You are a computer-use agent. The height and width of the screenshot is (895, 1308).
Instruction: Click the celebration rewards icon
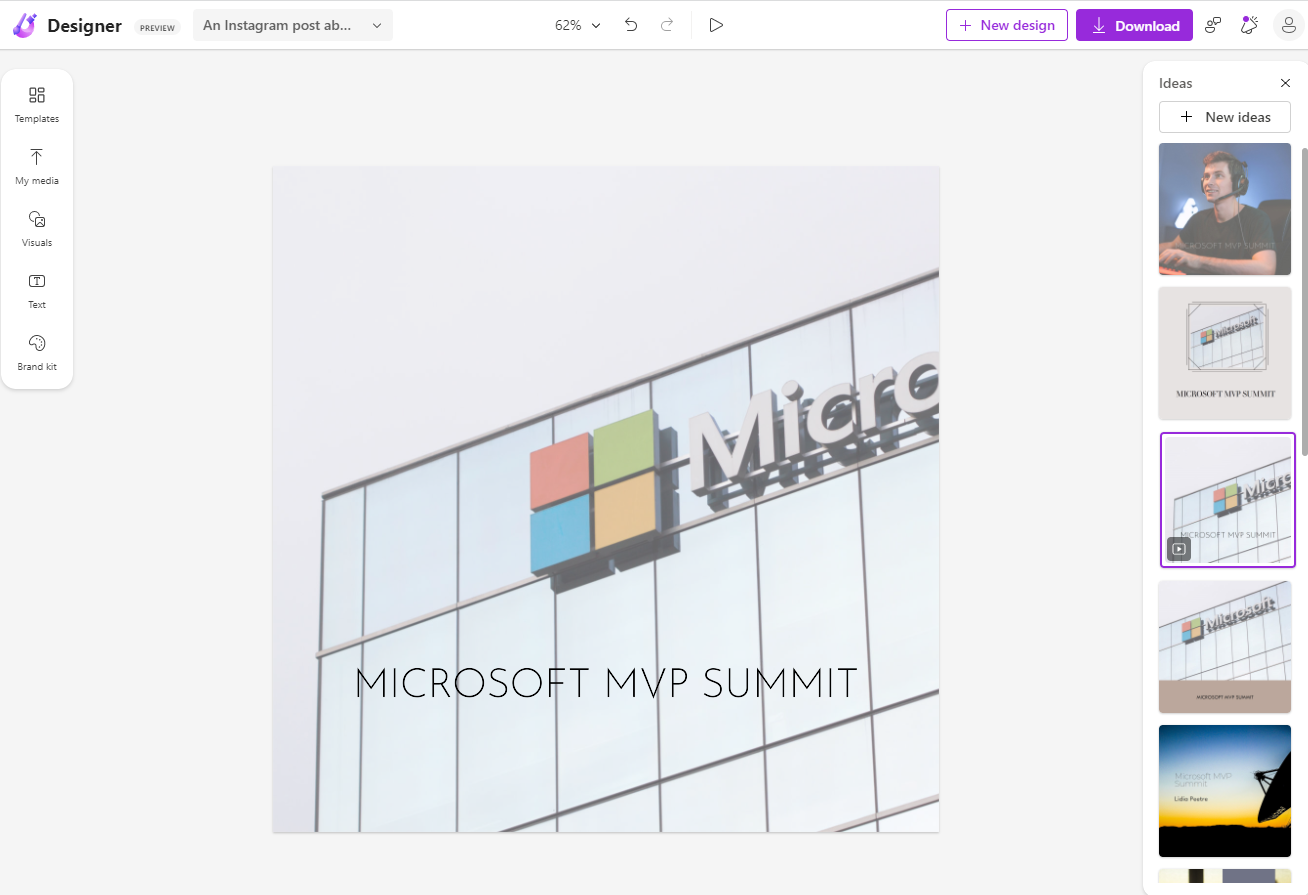coord(1249,25)
